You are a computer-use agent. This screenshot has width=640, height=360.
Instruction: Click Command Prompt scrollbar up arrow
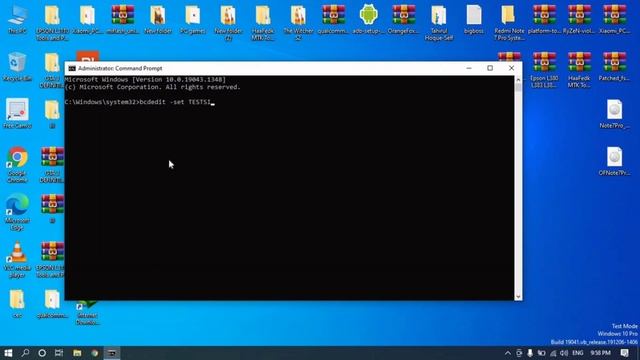coord(518,80)
